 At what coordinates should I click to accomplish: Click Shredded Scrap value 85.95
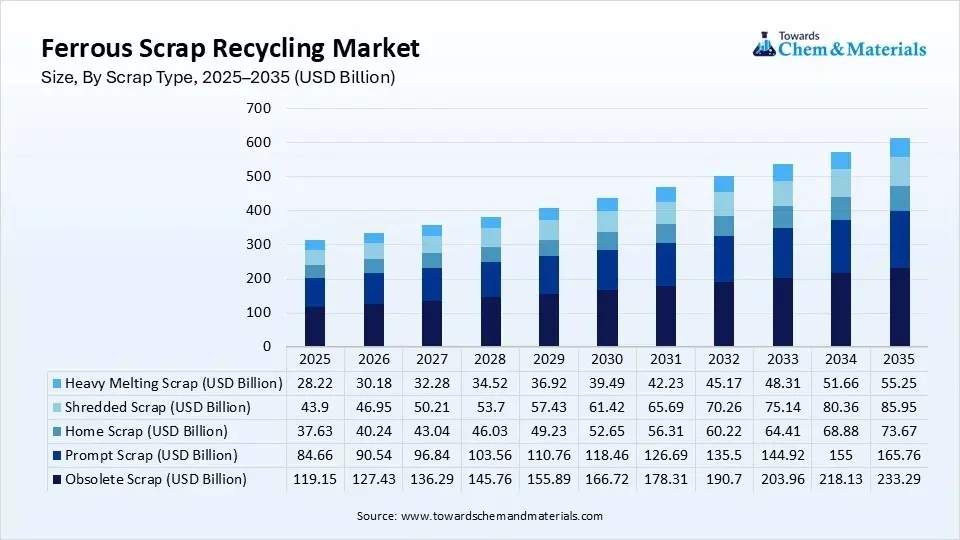click(899, 407)
